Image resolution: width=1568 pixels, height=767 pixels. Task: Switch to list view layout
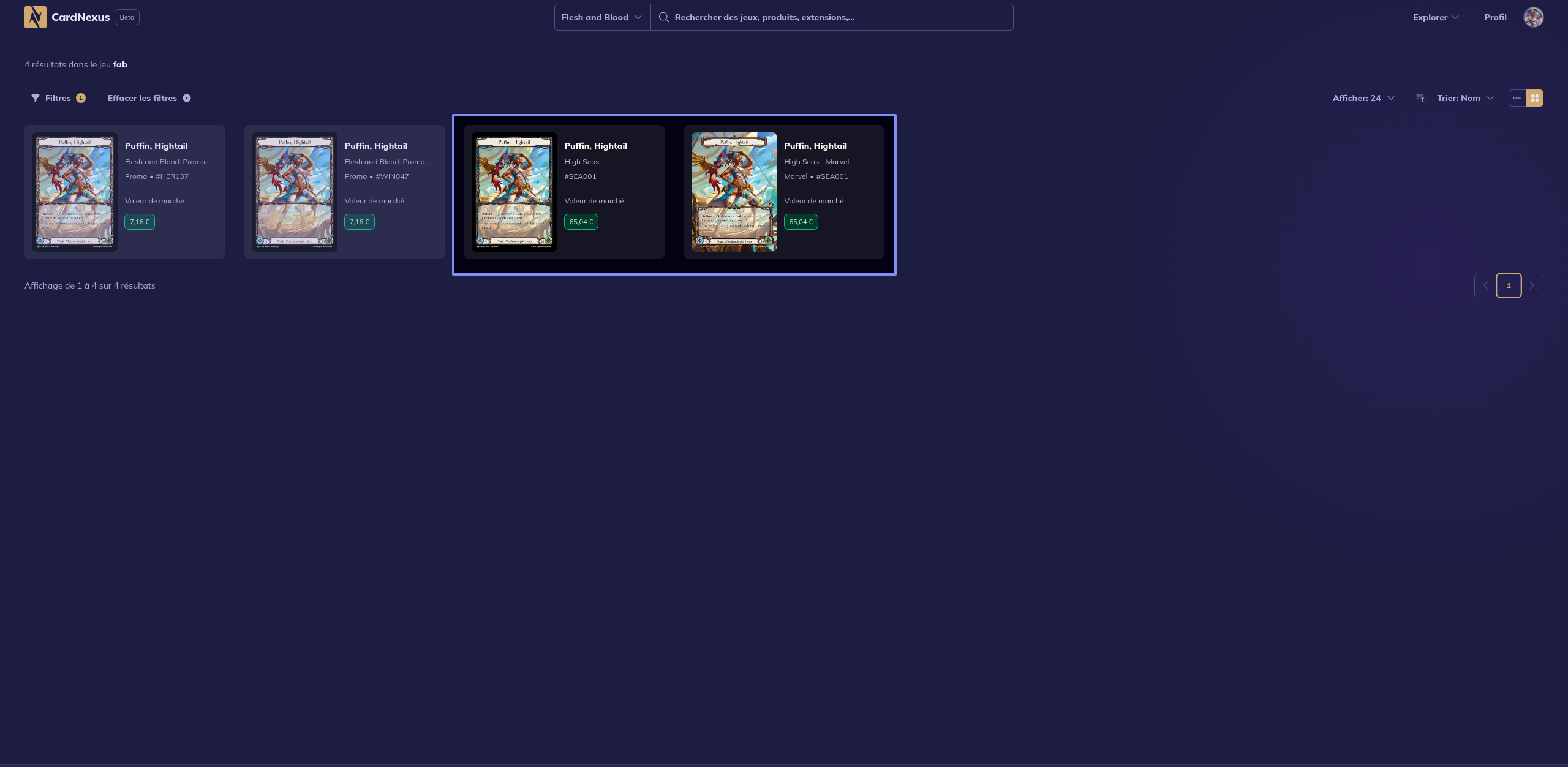click(1517, 98)
